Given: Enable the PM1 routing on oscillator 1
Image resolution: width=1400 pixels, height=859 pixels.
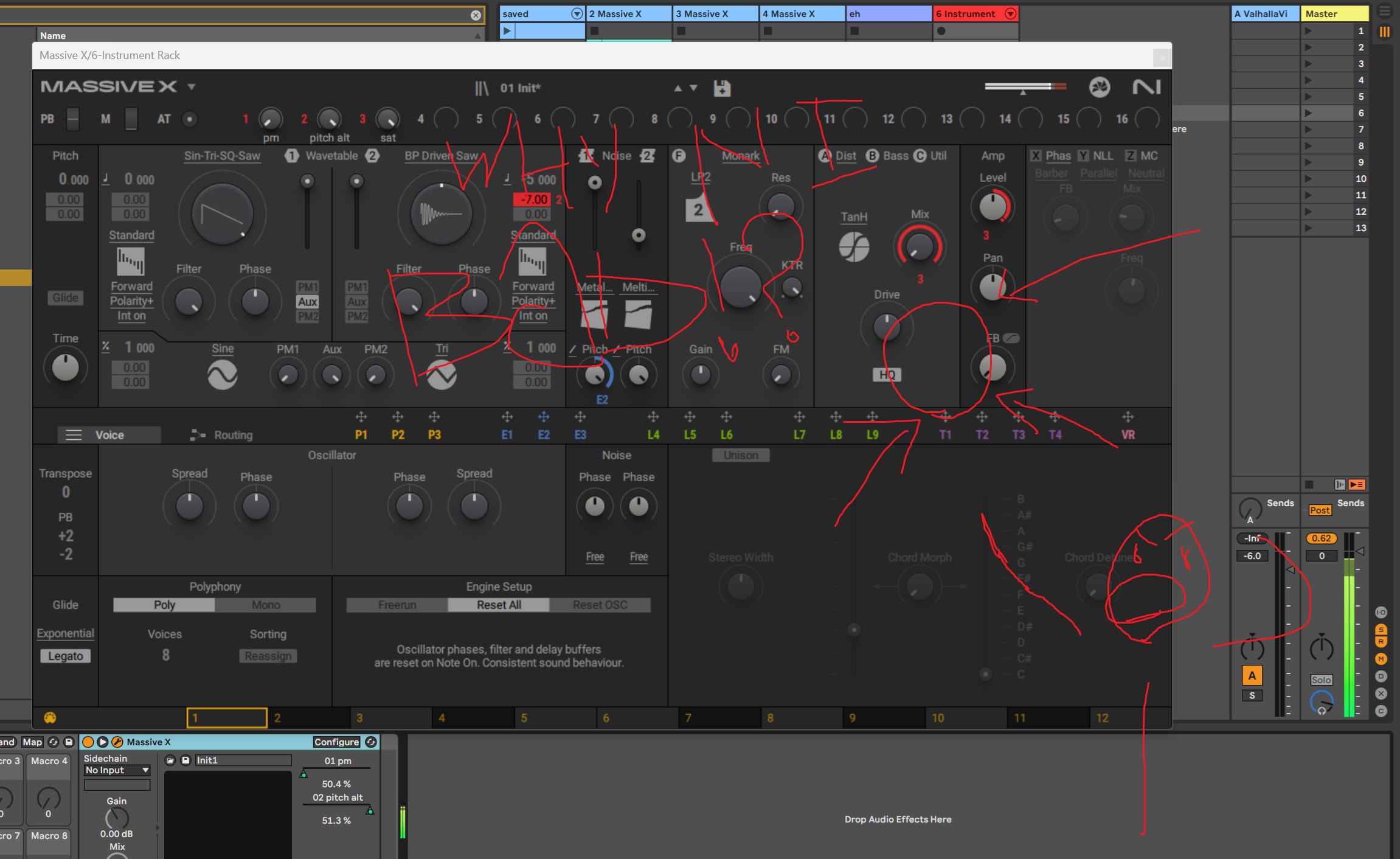Looking at the screenshot, I should (x=308, y=287).
